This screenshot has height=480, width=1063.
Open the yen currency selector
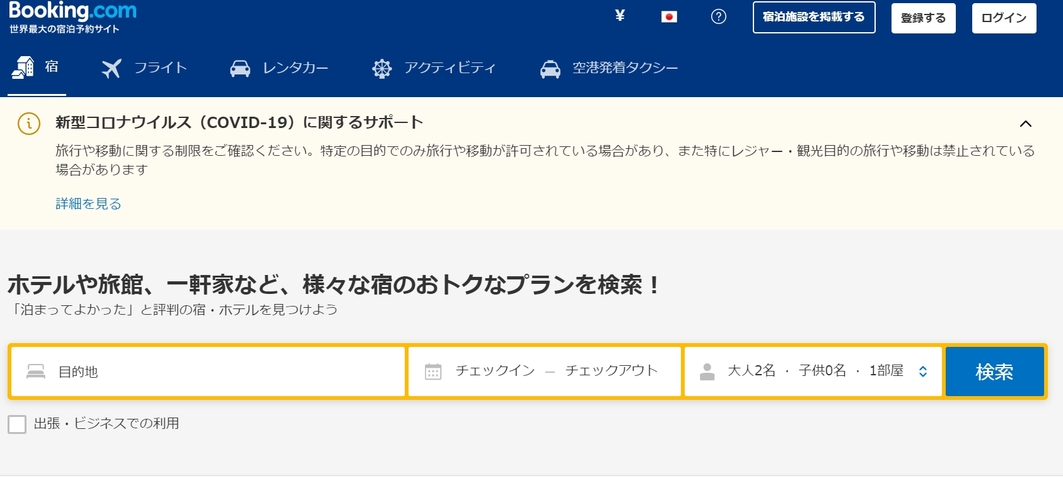coord(619,16)
